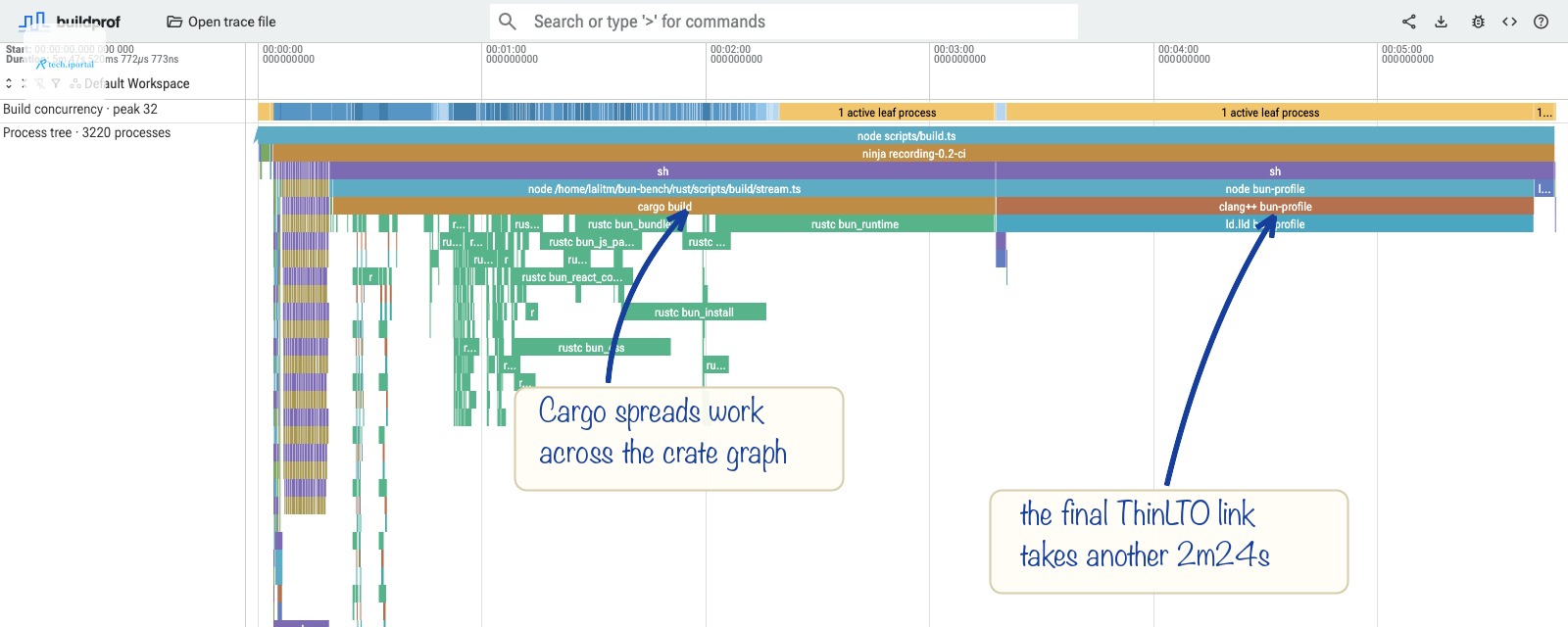Select the 'rustc ...' slice under rustc bun_runtime

pos(707,241)
